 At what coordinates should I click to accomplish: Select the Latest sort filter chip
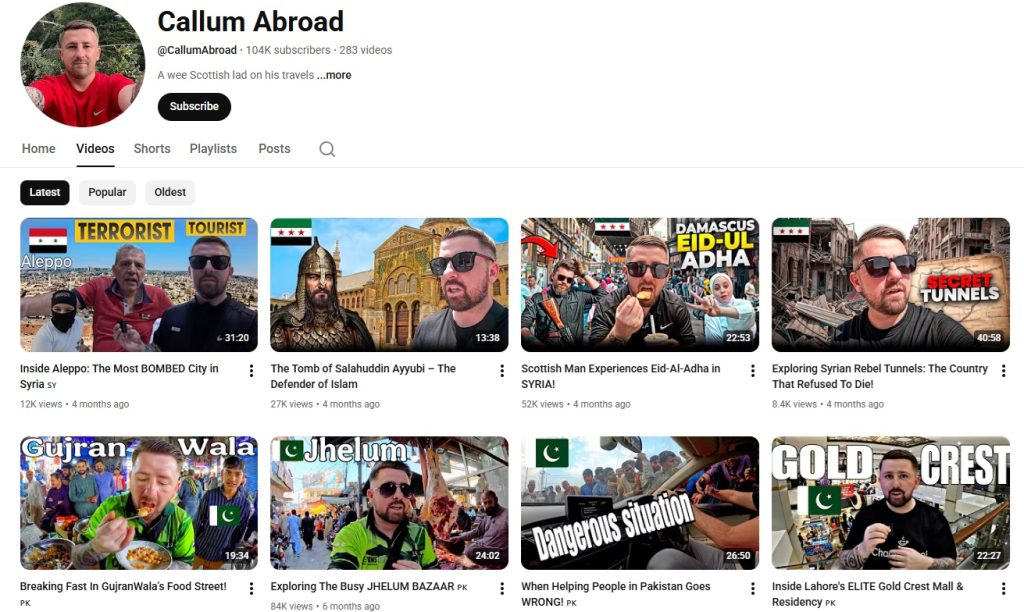point(45,192)
